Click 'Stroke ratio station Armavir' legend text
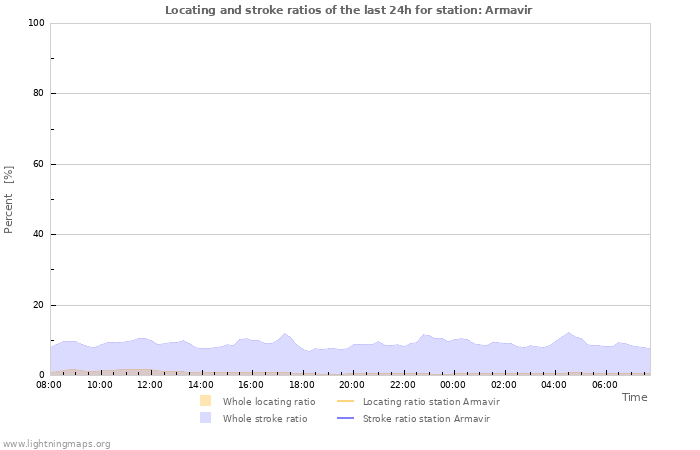 [426, 418]
